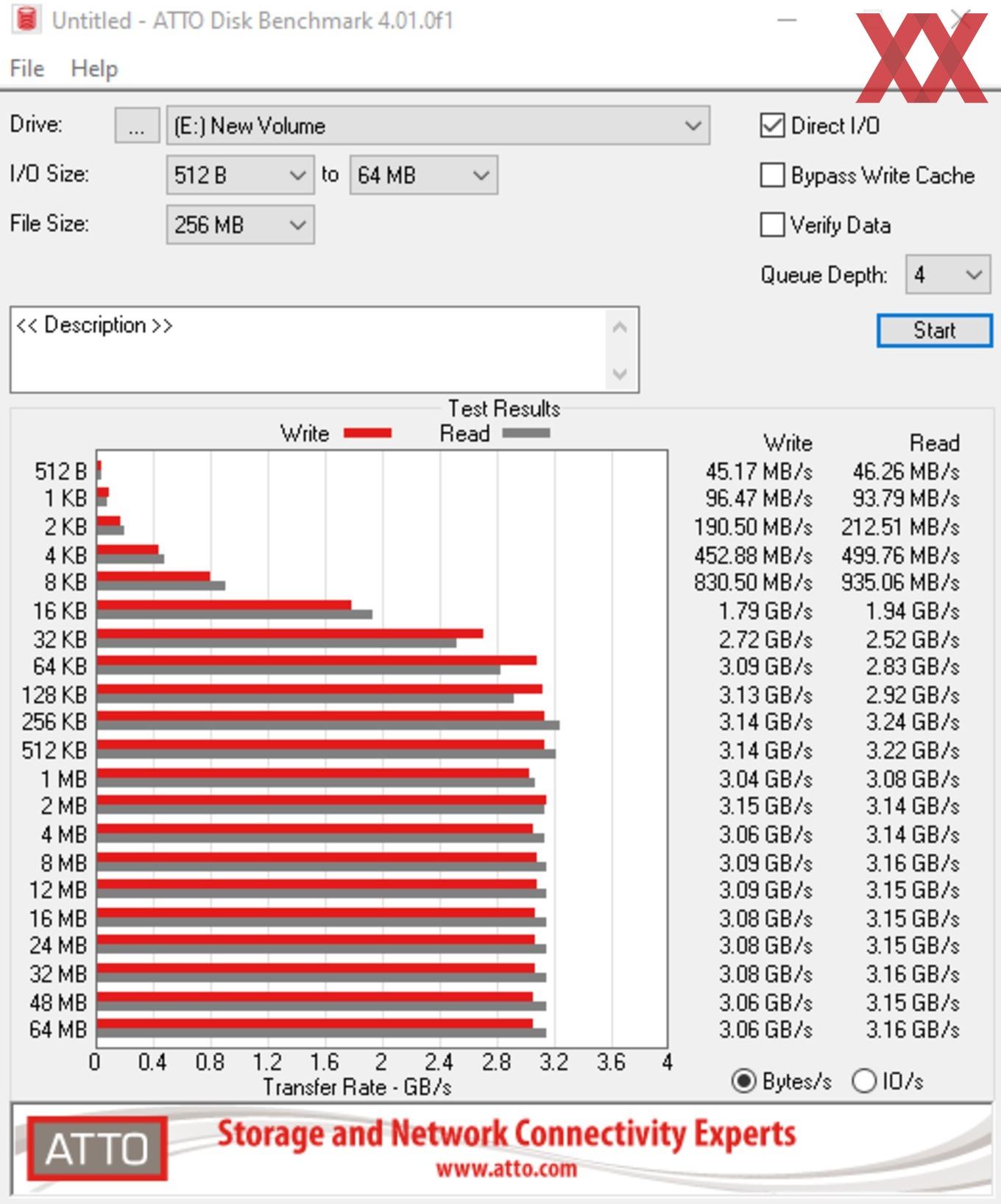
Task: Click the Write column header
Action: (788, 443)
